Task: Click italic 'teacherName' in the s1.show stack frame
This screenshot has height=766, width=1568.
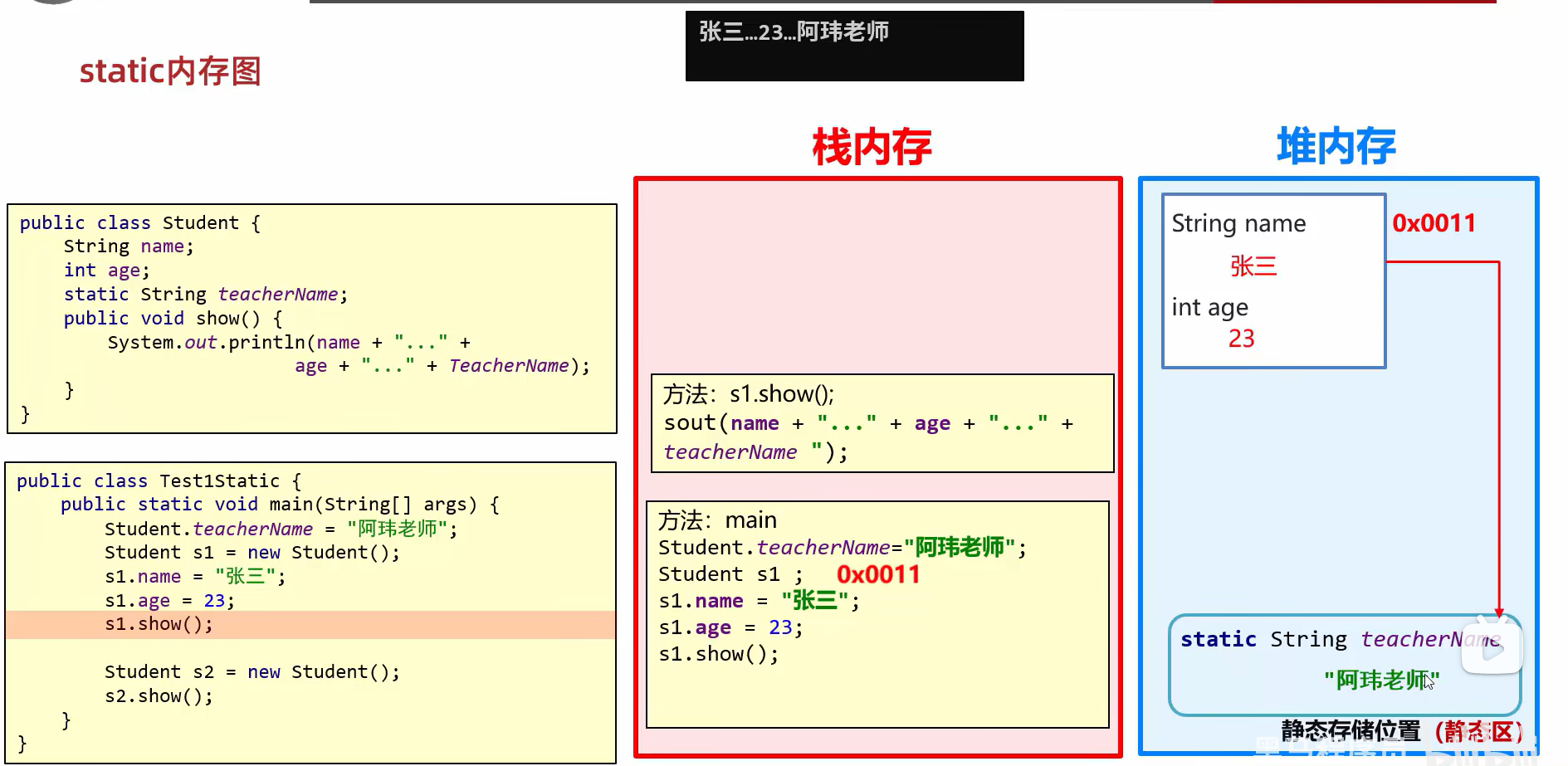Action: coord(730,452)
